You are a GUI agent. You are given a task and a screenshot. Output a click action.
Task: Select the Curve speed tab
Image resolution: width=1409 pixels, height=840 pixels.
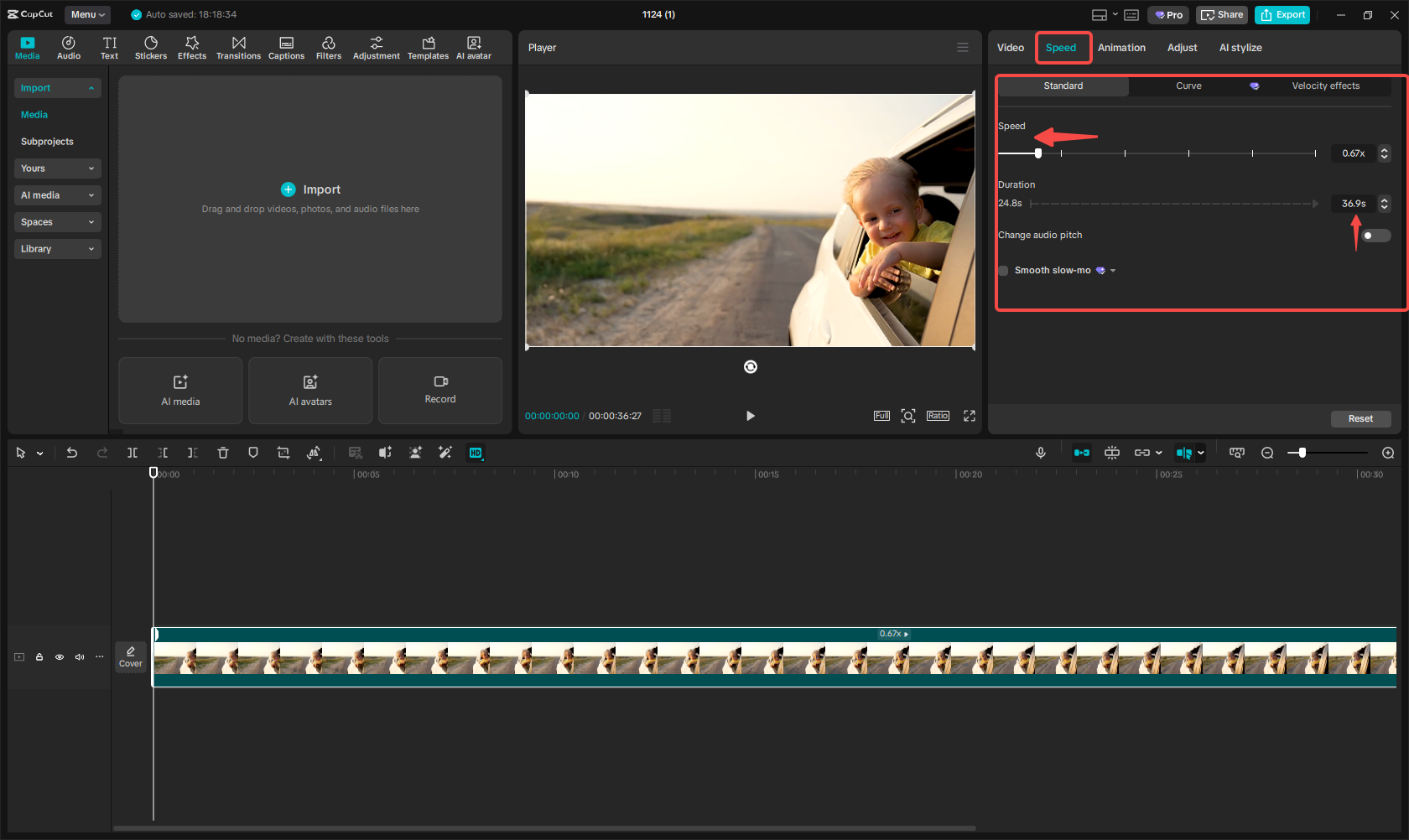(1188, 86)
